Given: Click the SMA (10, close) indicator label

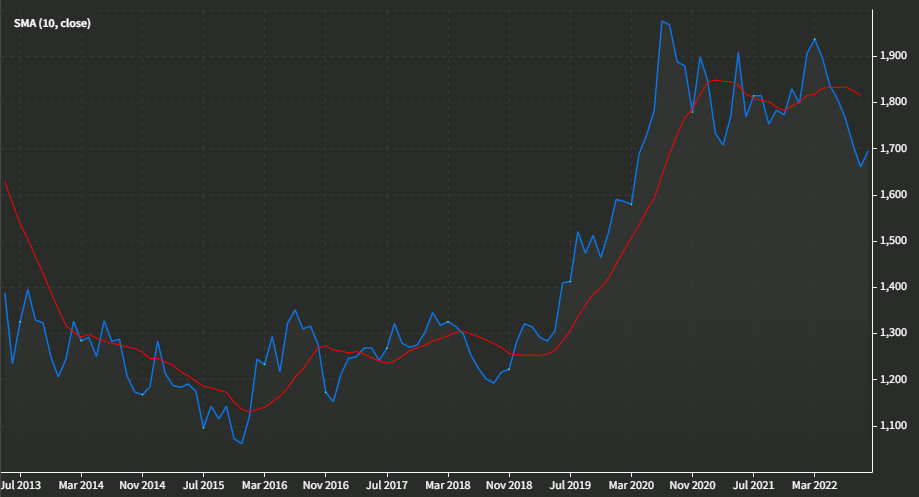Looking at the screenshot, I should pos(52,23).
